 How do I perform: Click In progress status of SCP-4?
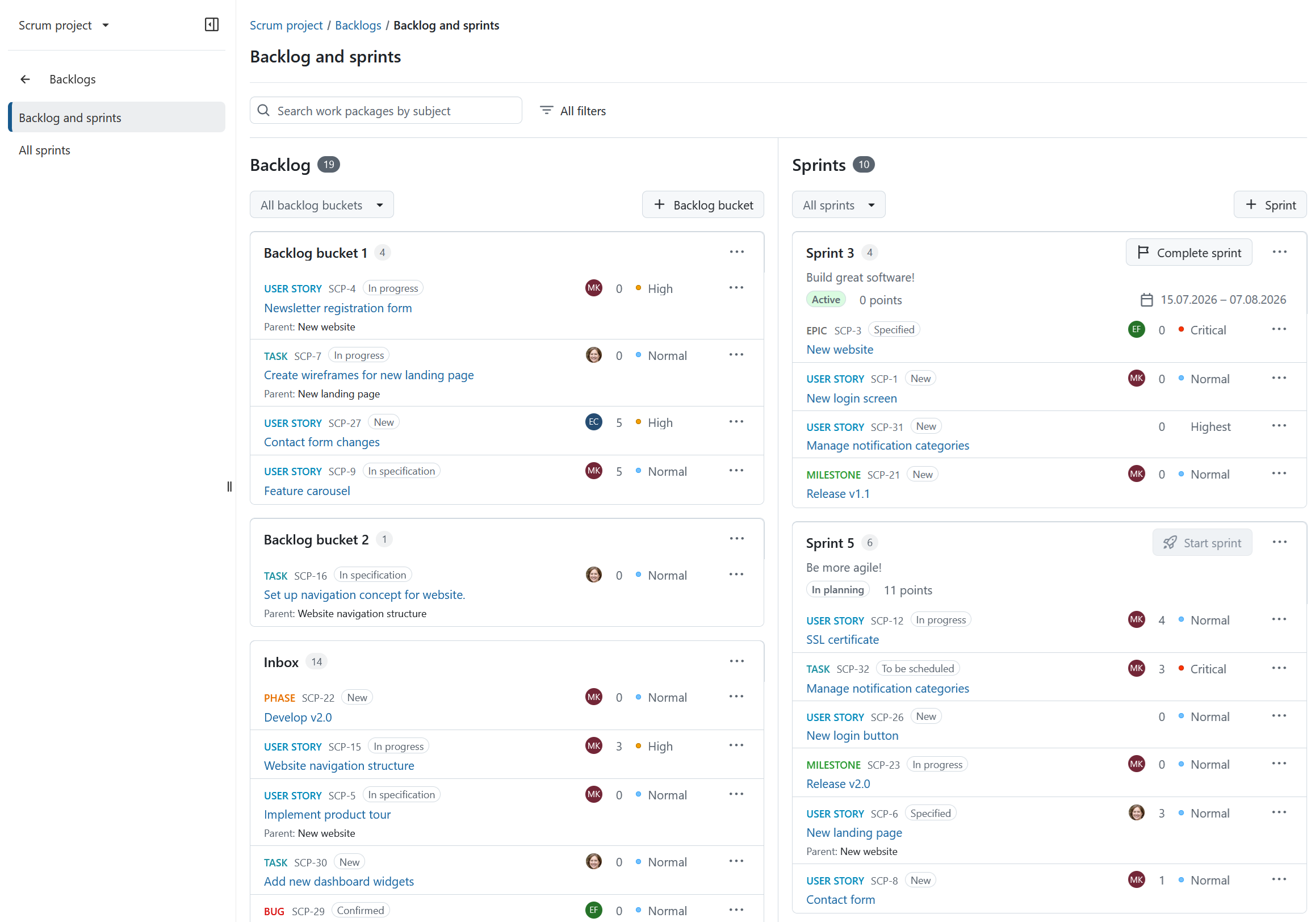coord(393,288)
